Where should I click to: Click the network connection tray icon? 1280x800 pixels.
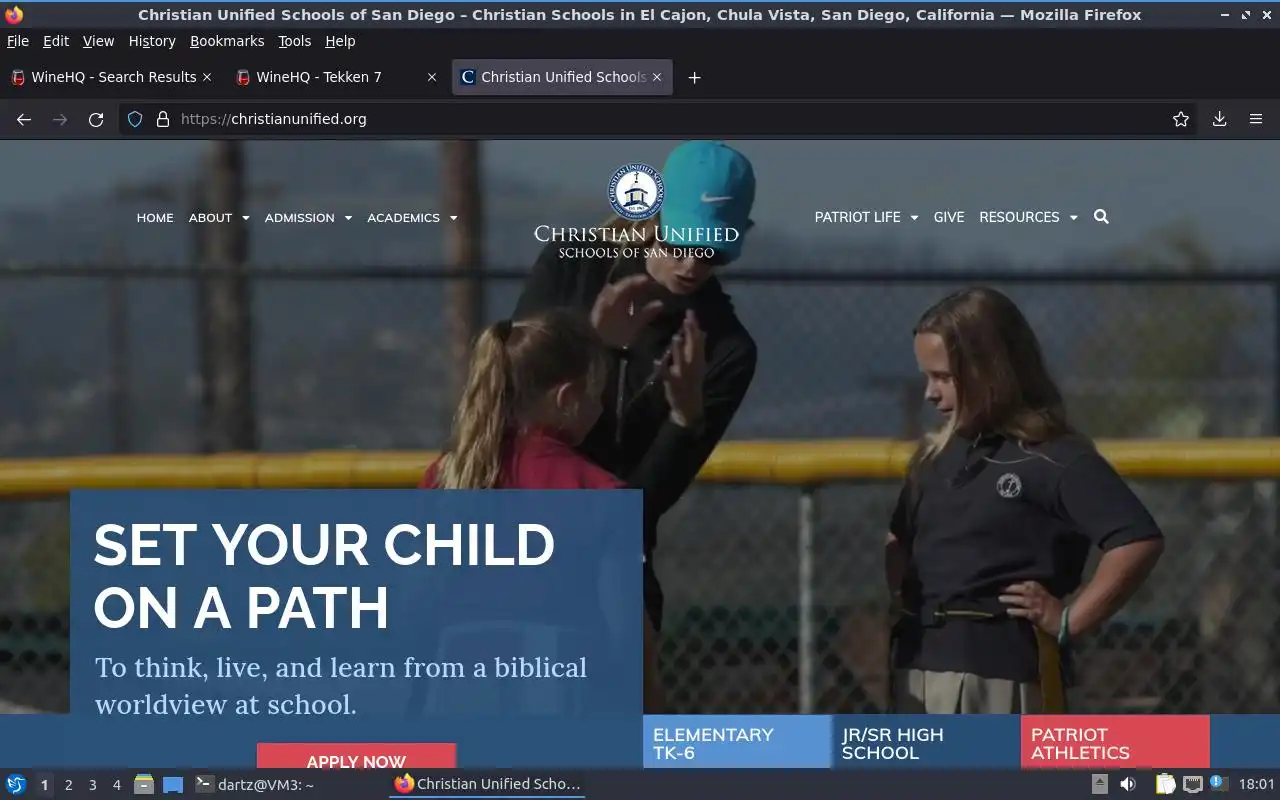pyautogui.click(x=1192, y=785)
